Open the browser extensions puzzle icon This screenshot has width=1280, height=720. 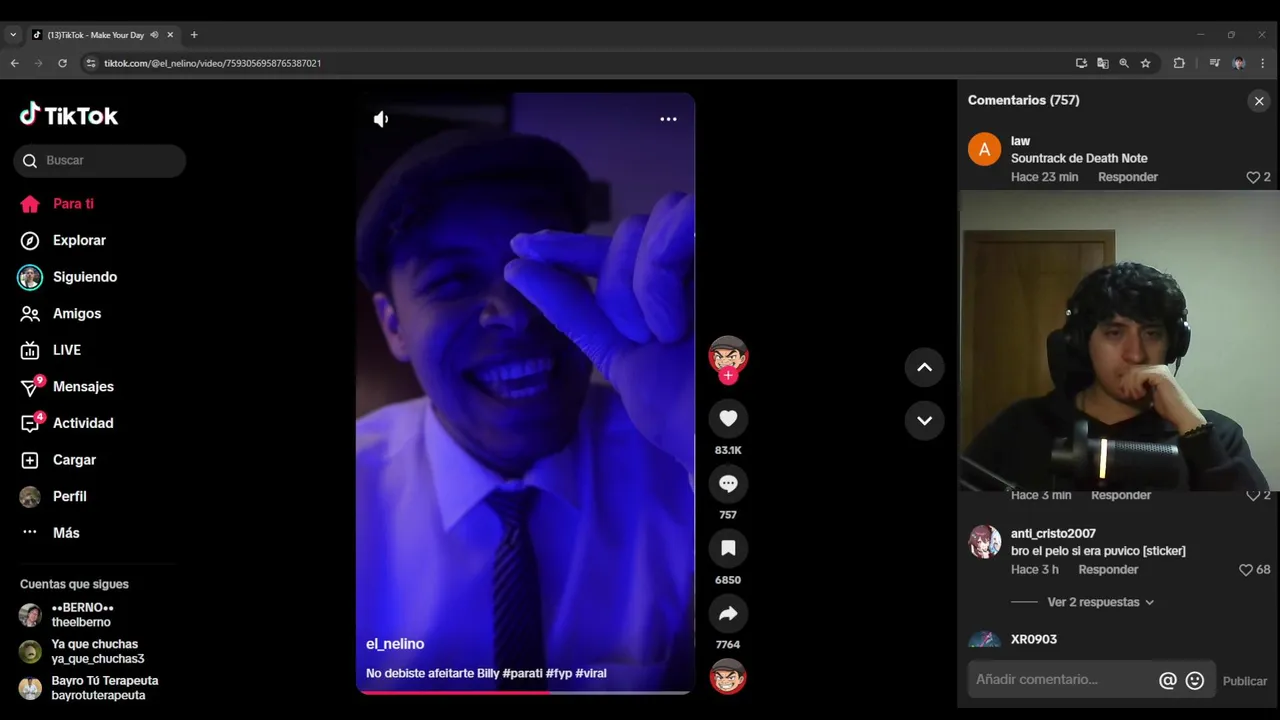pos(1179,63)
